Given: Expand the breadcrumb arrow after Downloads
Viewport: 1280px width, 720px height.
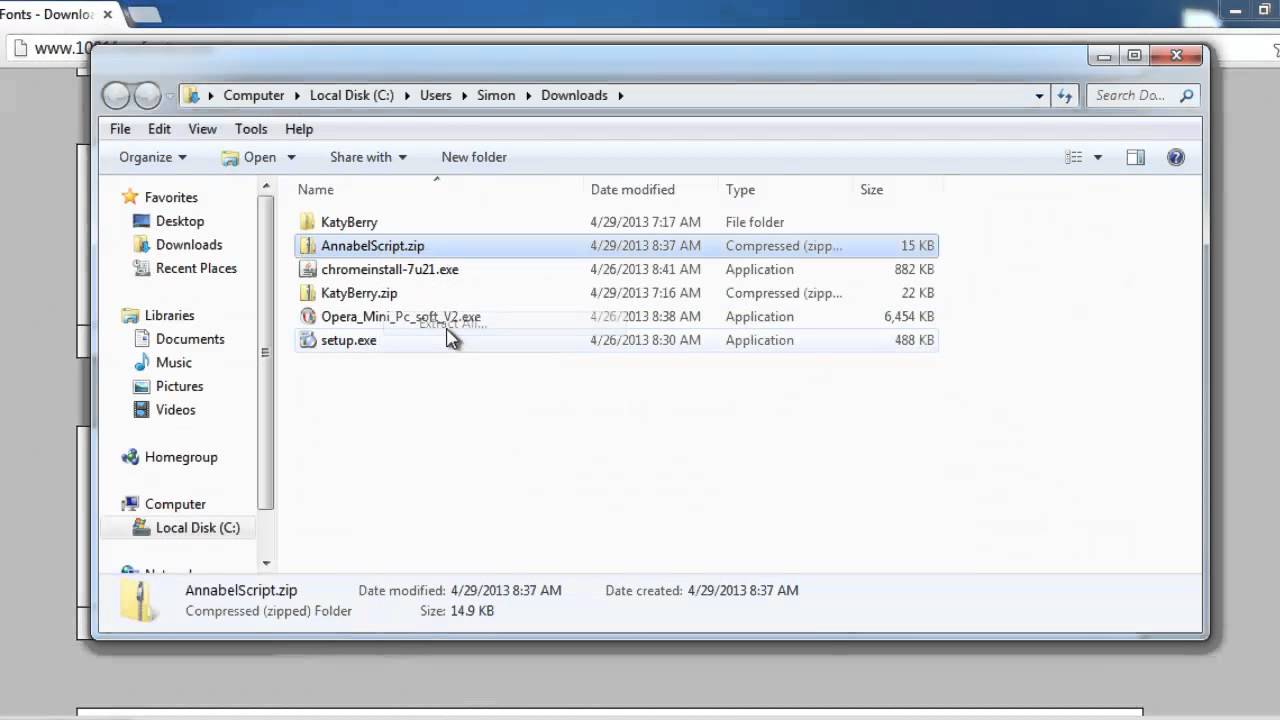Looking at the screenshot, I should click(x=620, y=96).
